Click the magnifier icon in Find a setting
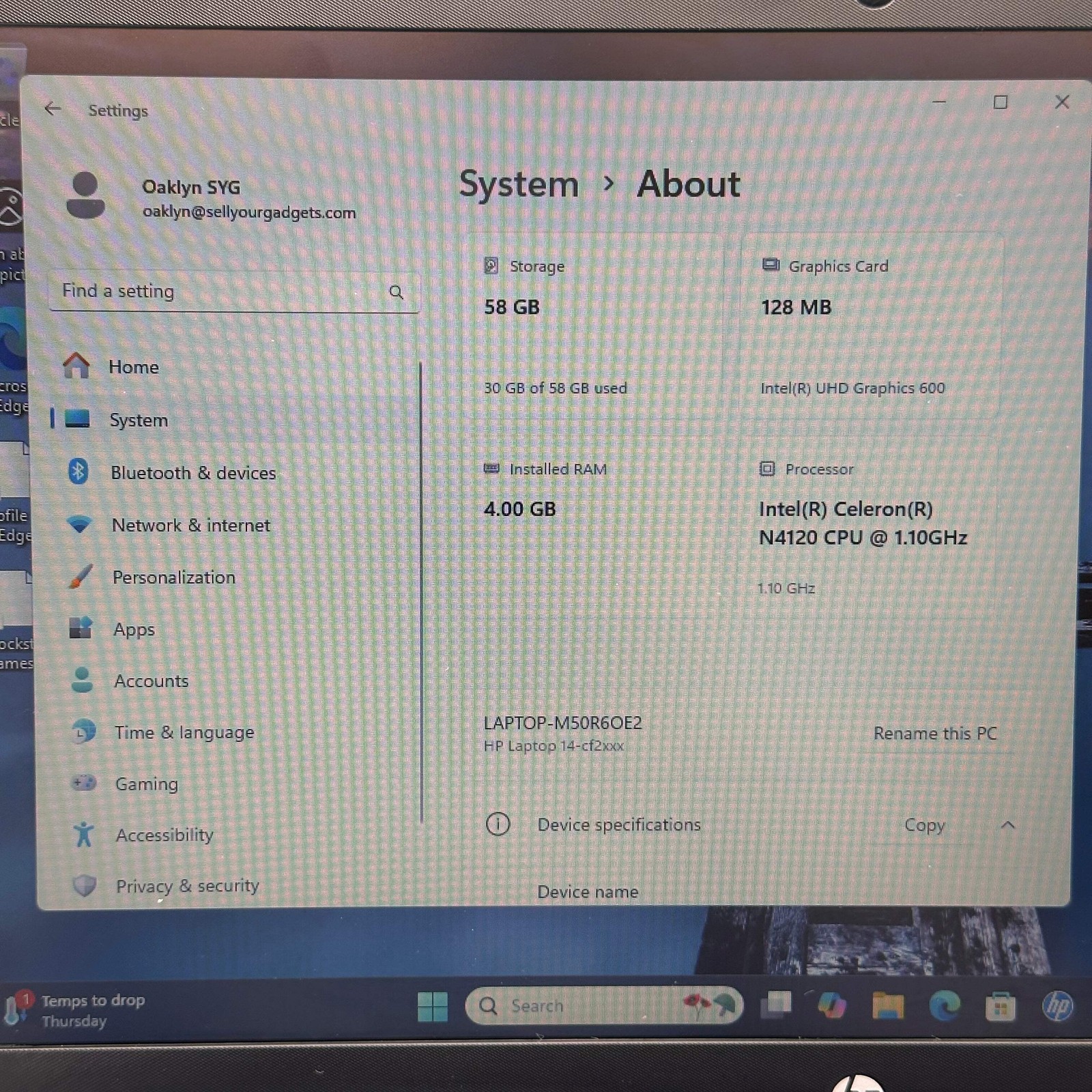1092x1092 pixels. [396, 292]
